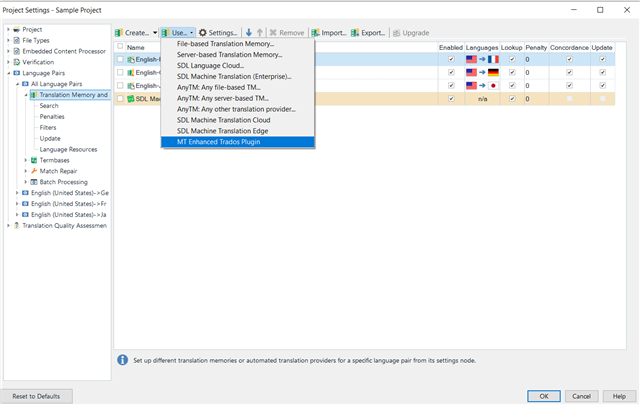640x405 pixels.
Task: Collapse the All Language Pairs node
Action: point(17,84)
